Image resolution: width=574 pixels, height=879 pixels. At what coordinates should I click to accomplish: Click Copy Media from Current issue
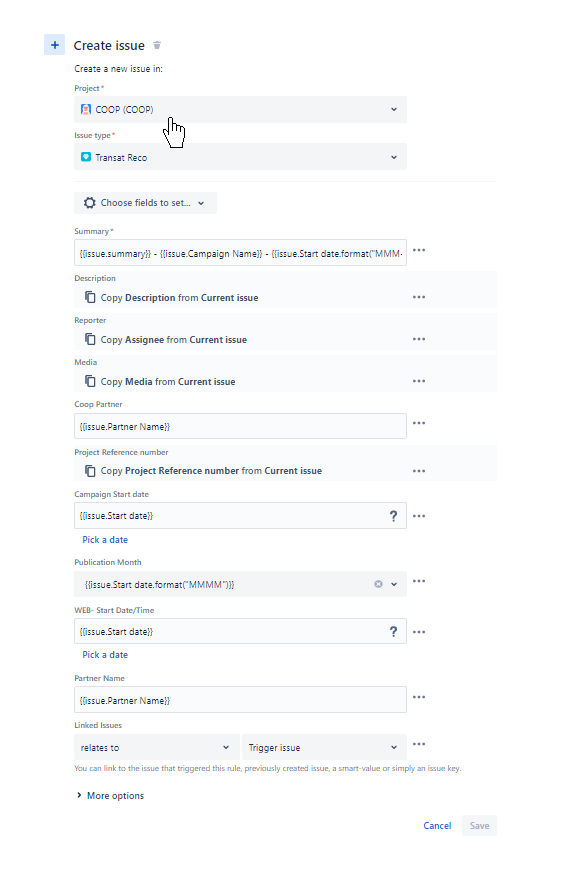pos(168,382)
